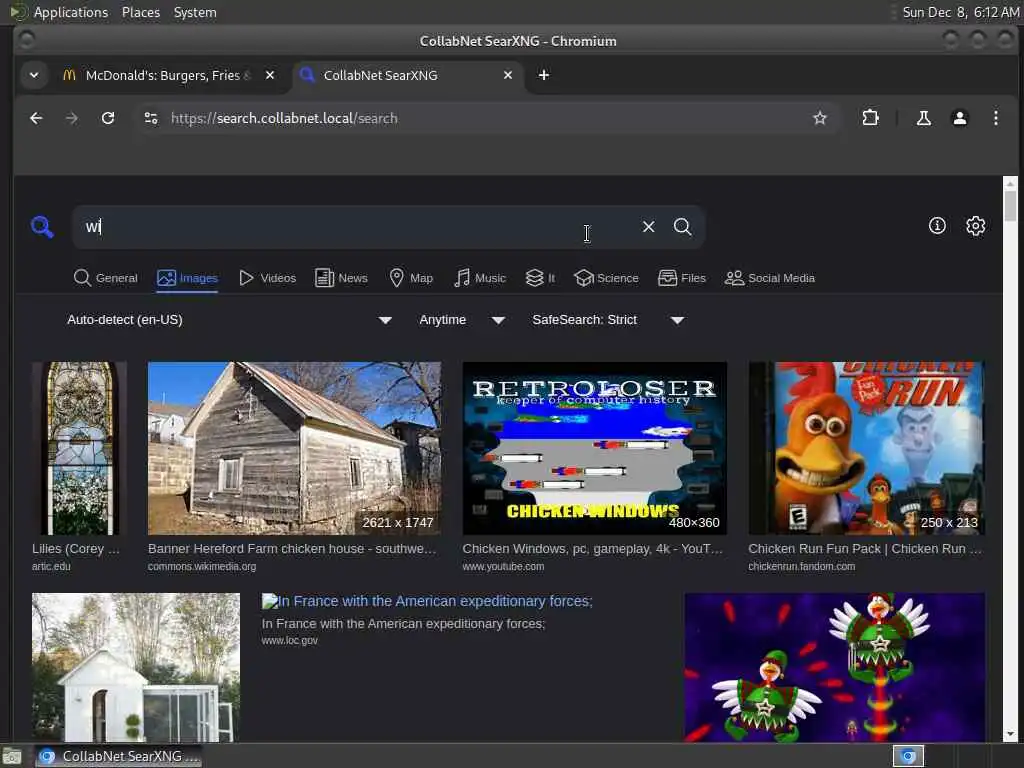Click the address bar URL
The image size is (1024, 768).
tap(283, 118)
